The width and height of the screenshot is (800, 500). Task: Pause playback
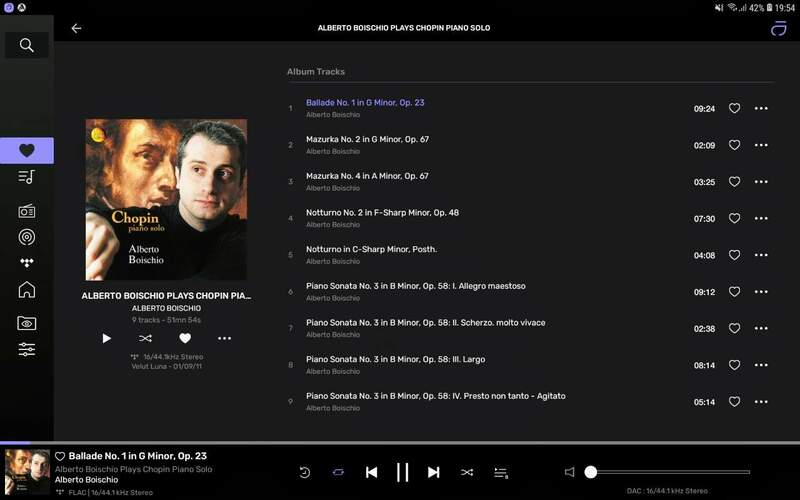[403, 472]
